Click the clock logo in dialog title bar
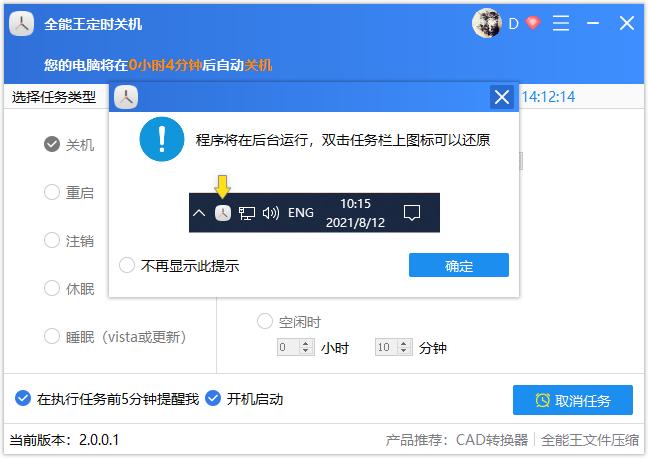Screen dimensions: 648x458 tap(126, 98)
